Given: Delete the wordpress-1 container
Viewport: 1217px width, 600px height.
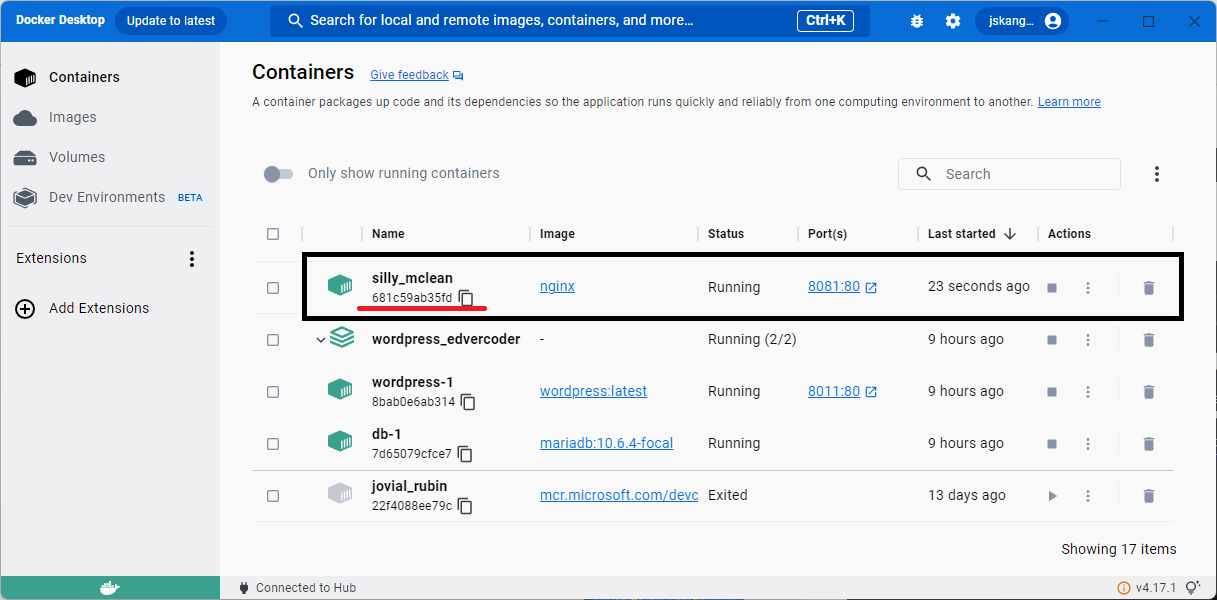Looking at the screenshot, I should pos(1149,392).
